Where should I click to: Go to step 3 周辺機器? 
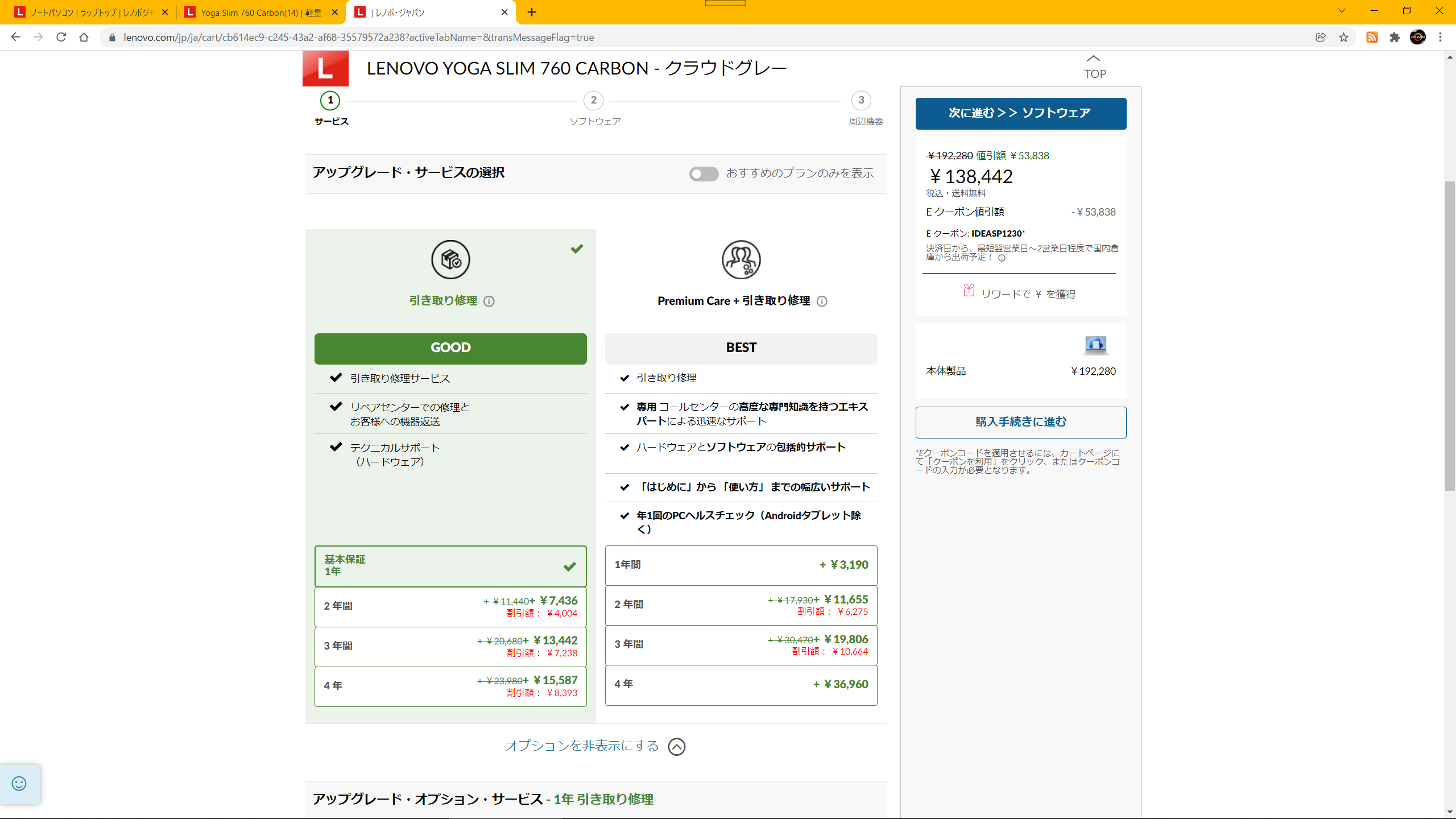tap(864, 109)
